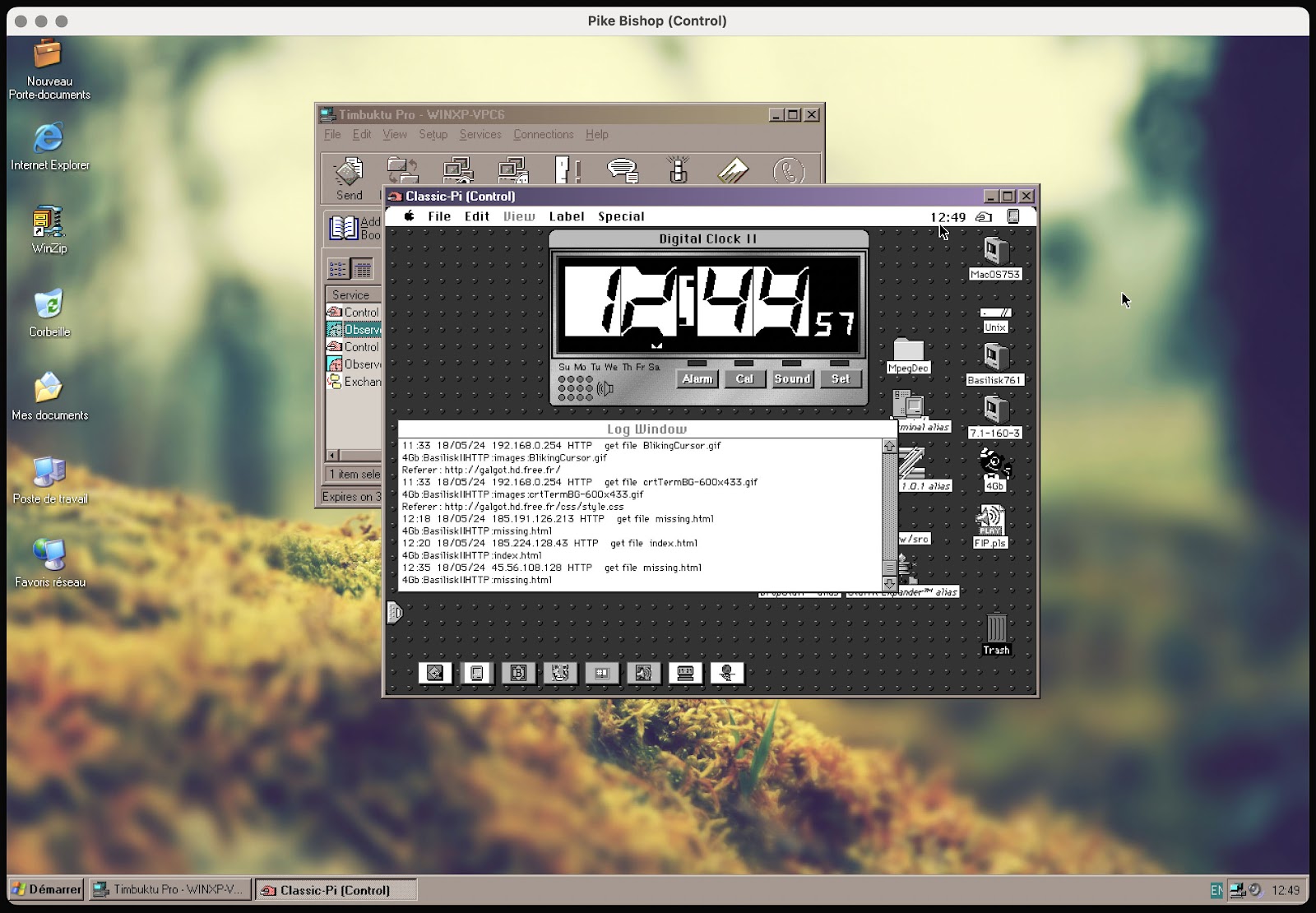This screenshot has height=913, width=1316.
Task: Open the Connections menu in Timbuktu Pro
Action: tap(543, 134)
